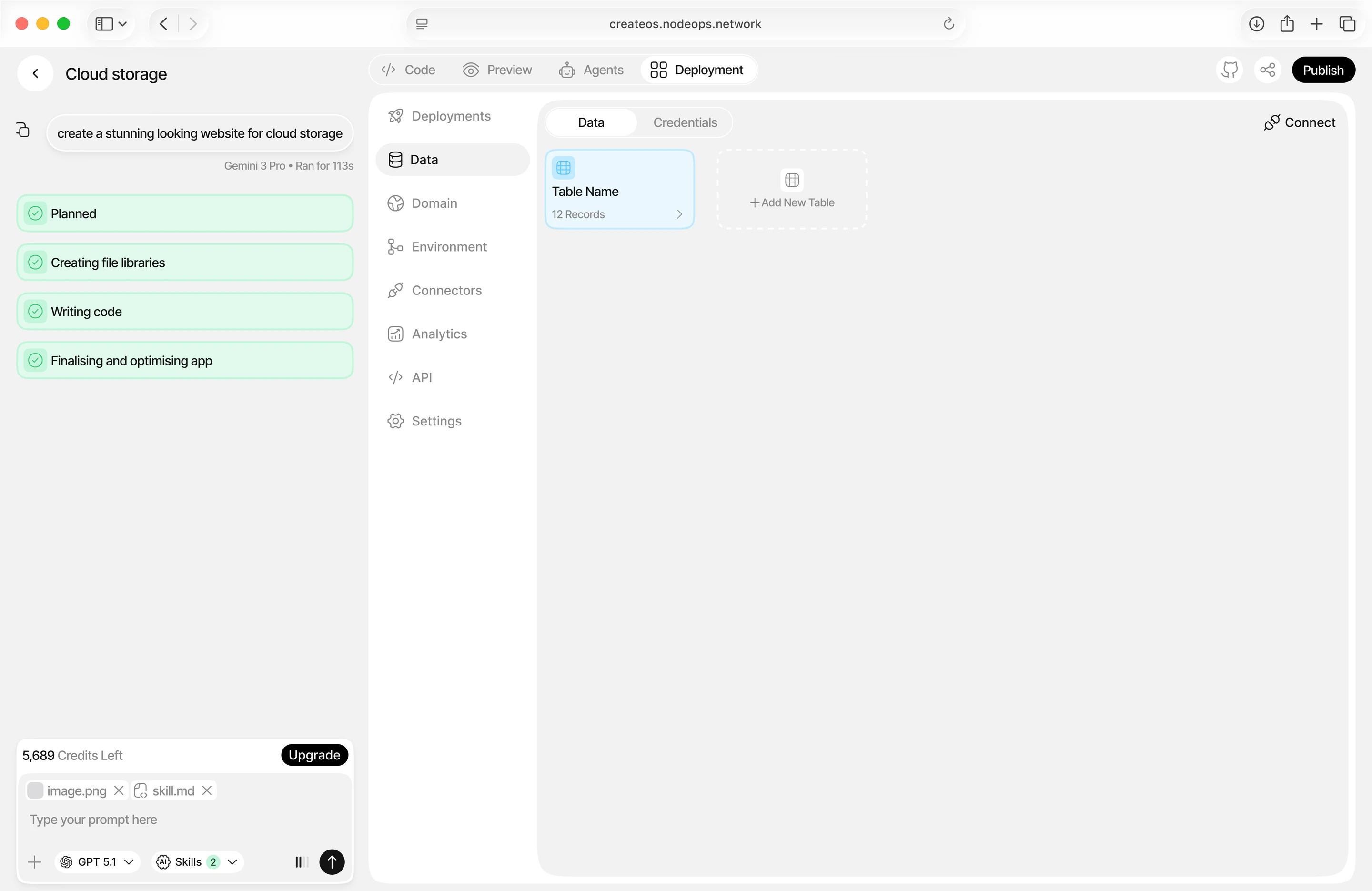Click the Safari share icon
This screenshot has width=1372, height=891.
tap(1287, 24)
